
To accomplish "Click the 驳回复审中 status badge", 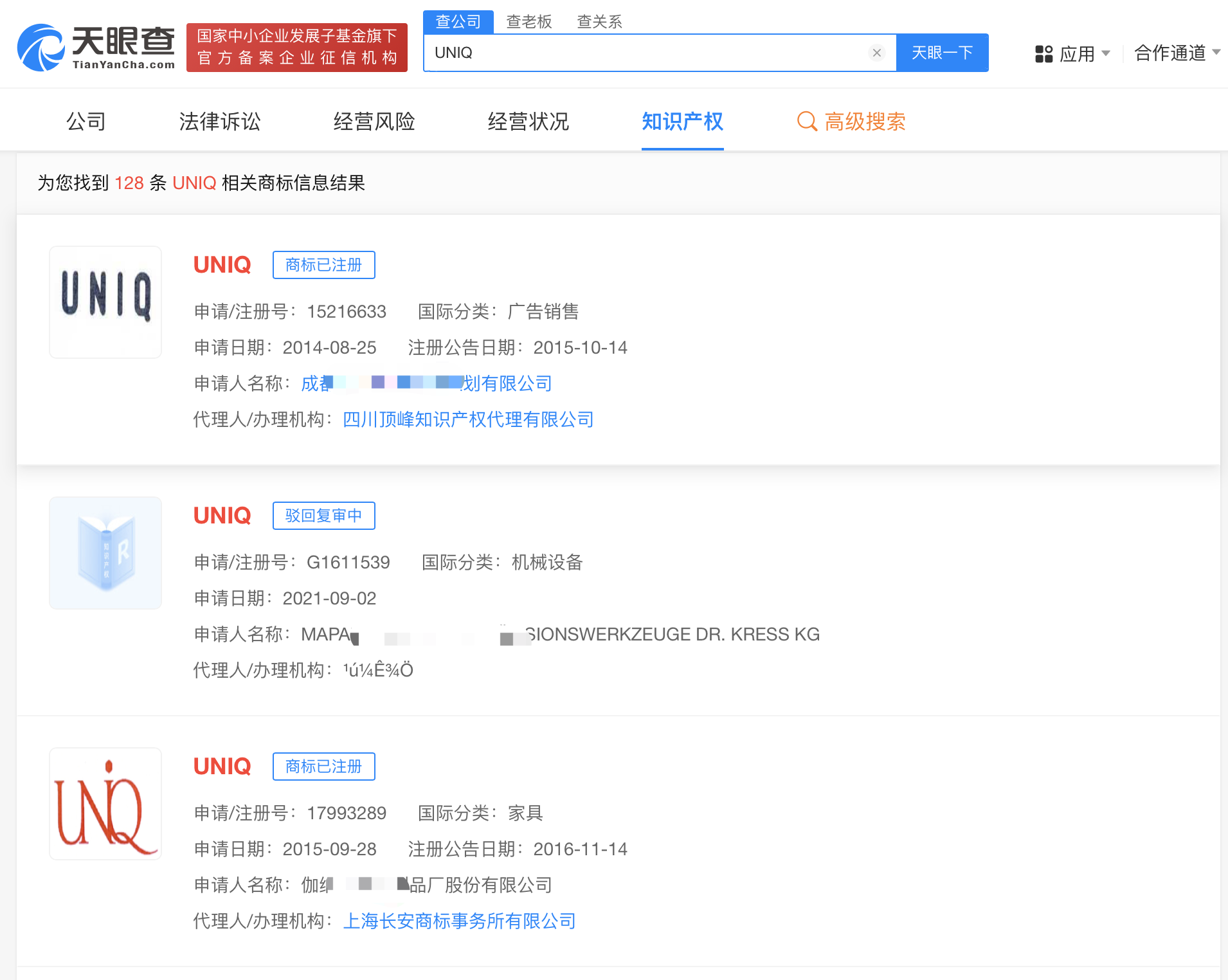I will tap(323, 515).
